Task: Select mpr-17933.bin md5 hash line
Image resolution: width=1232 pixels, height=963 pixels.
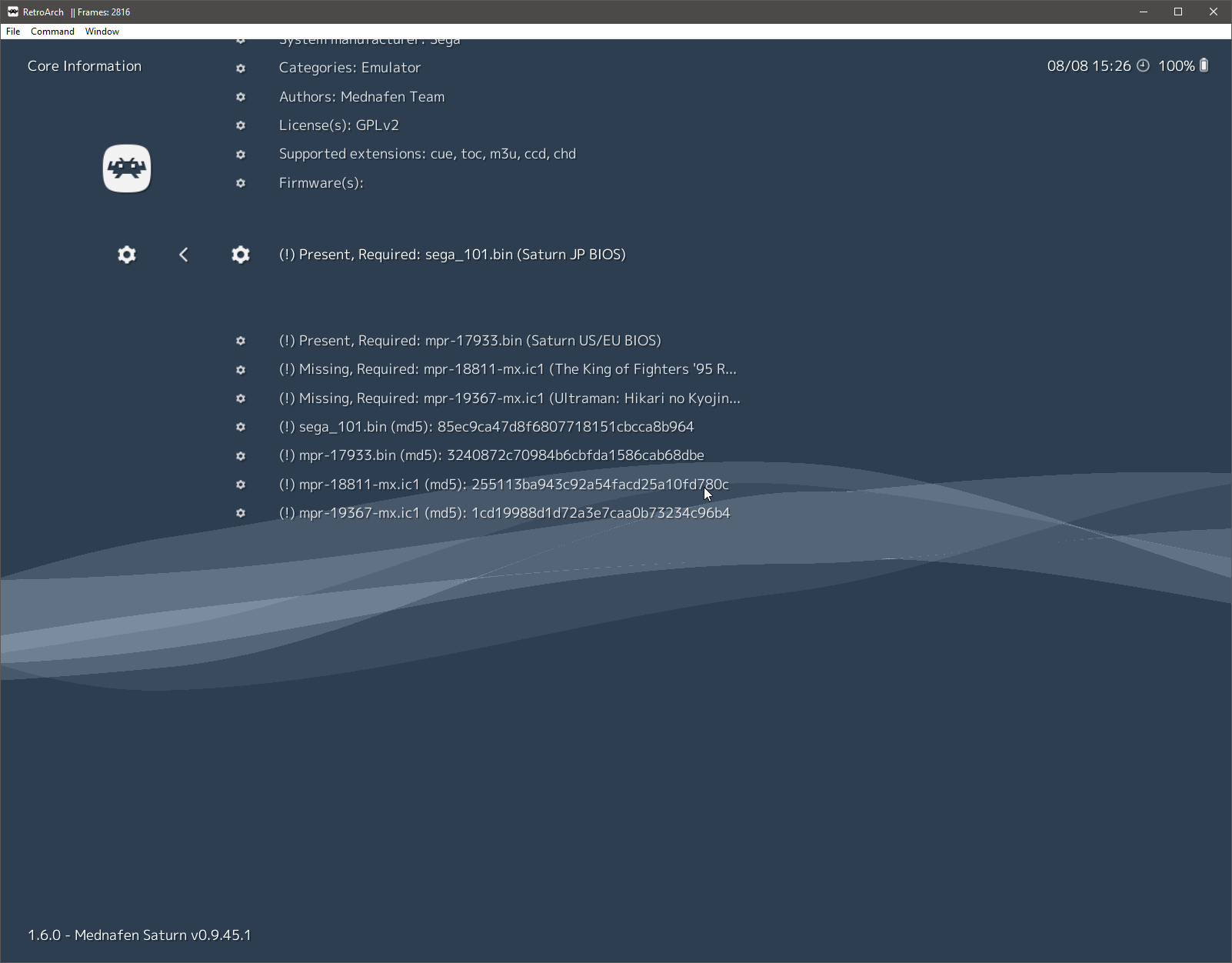Action: pyautogui.click(x=491, y=455)
